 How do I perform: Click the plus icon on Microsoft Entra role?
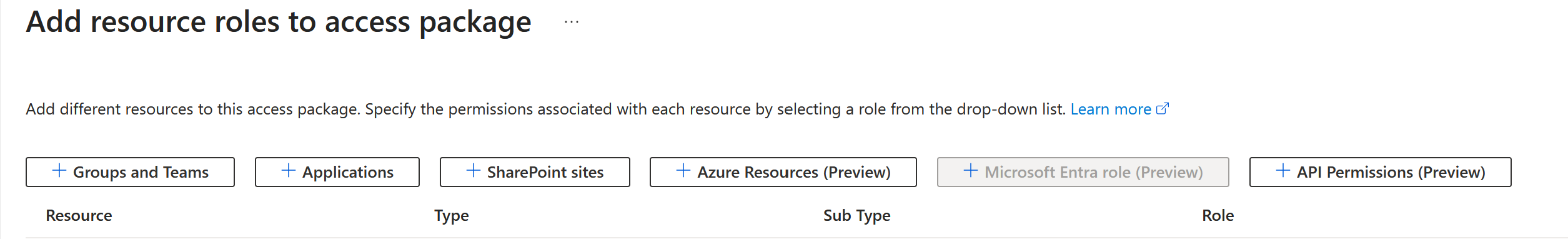click(971, 171)
